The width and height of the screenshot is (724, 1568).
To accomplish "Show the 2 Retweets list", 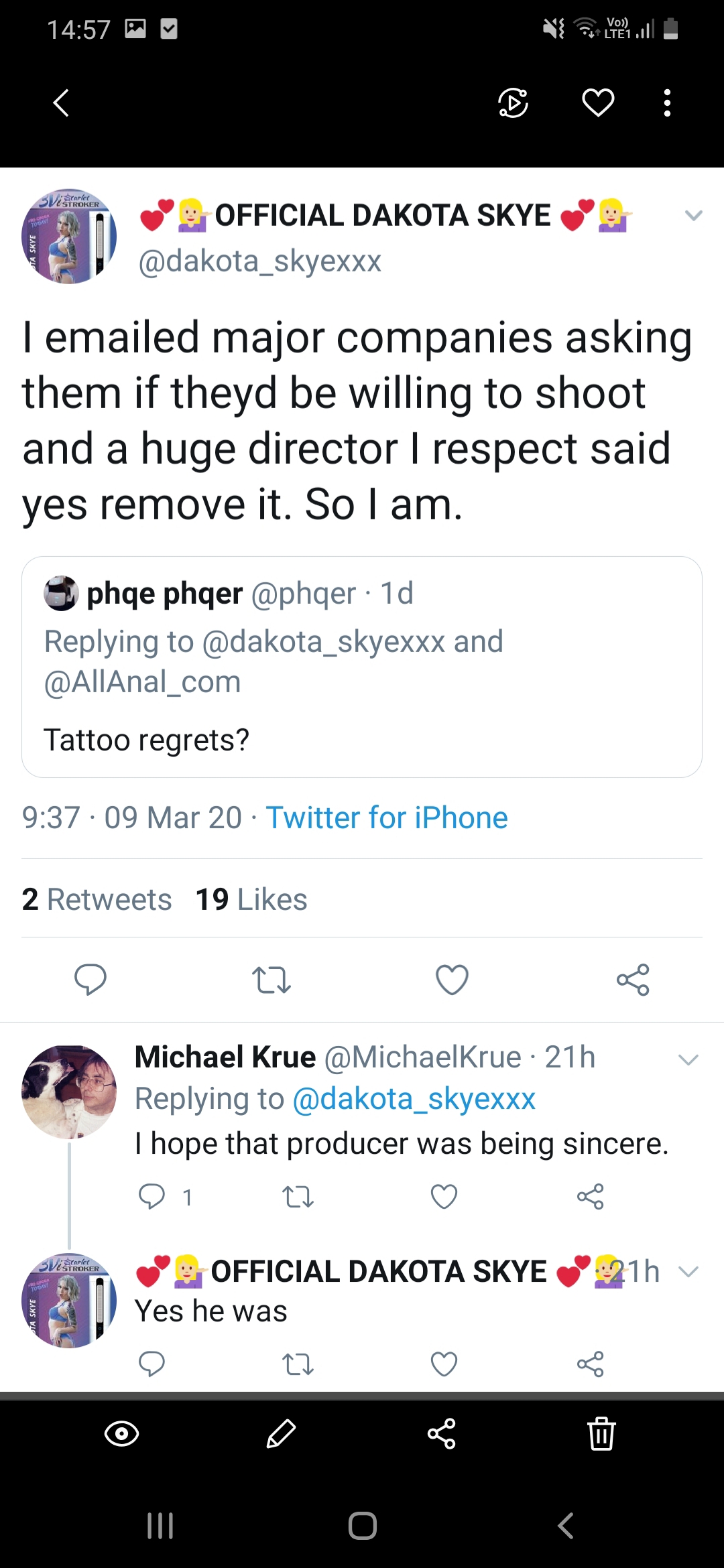I will tap(97, 899).
